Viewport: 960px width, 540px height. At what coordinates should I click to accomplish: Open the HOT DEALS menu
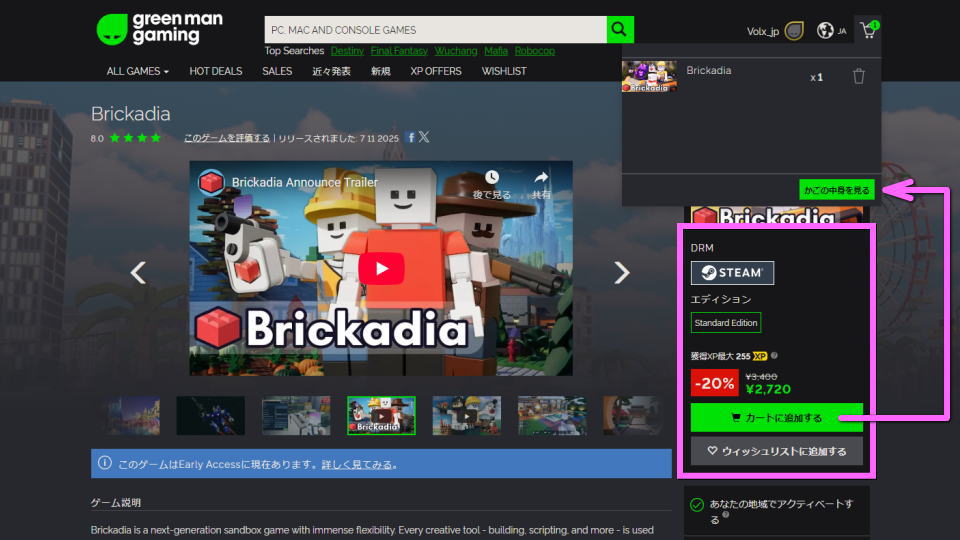(x=216, y=71)
